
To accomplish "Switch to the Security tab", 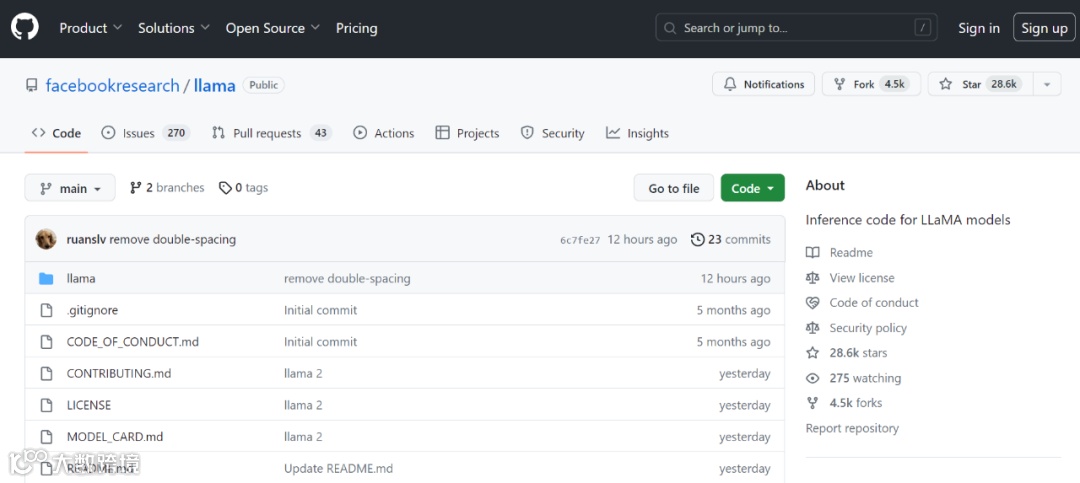I will coord(552,133).
